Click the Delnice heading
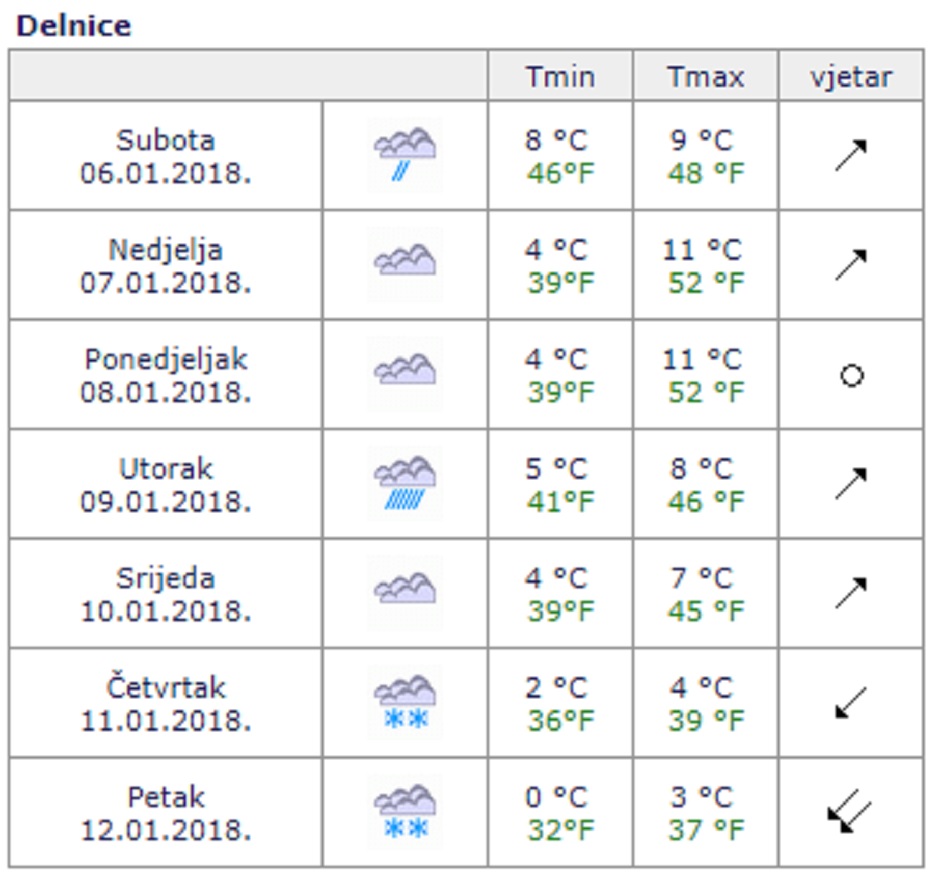Viewport: 940px width, 886px height. (x=74, y=25)
